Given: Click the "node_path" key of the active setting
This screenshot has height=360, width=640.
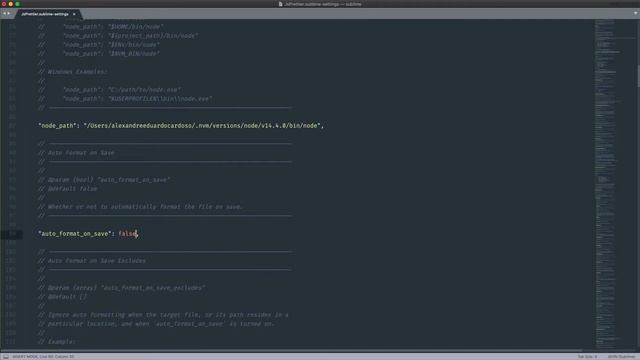Looking at the screenshot, I should (57, 126).
